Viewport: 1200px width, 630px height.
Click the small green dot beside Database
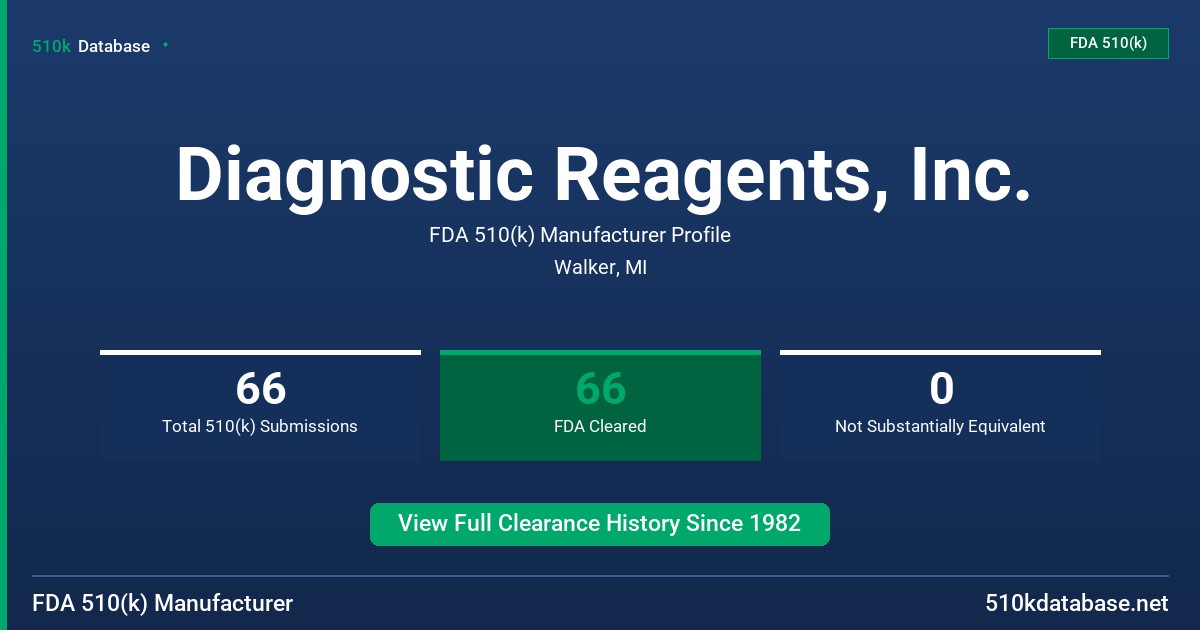coord(165,45)
